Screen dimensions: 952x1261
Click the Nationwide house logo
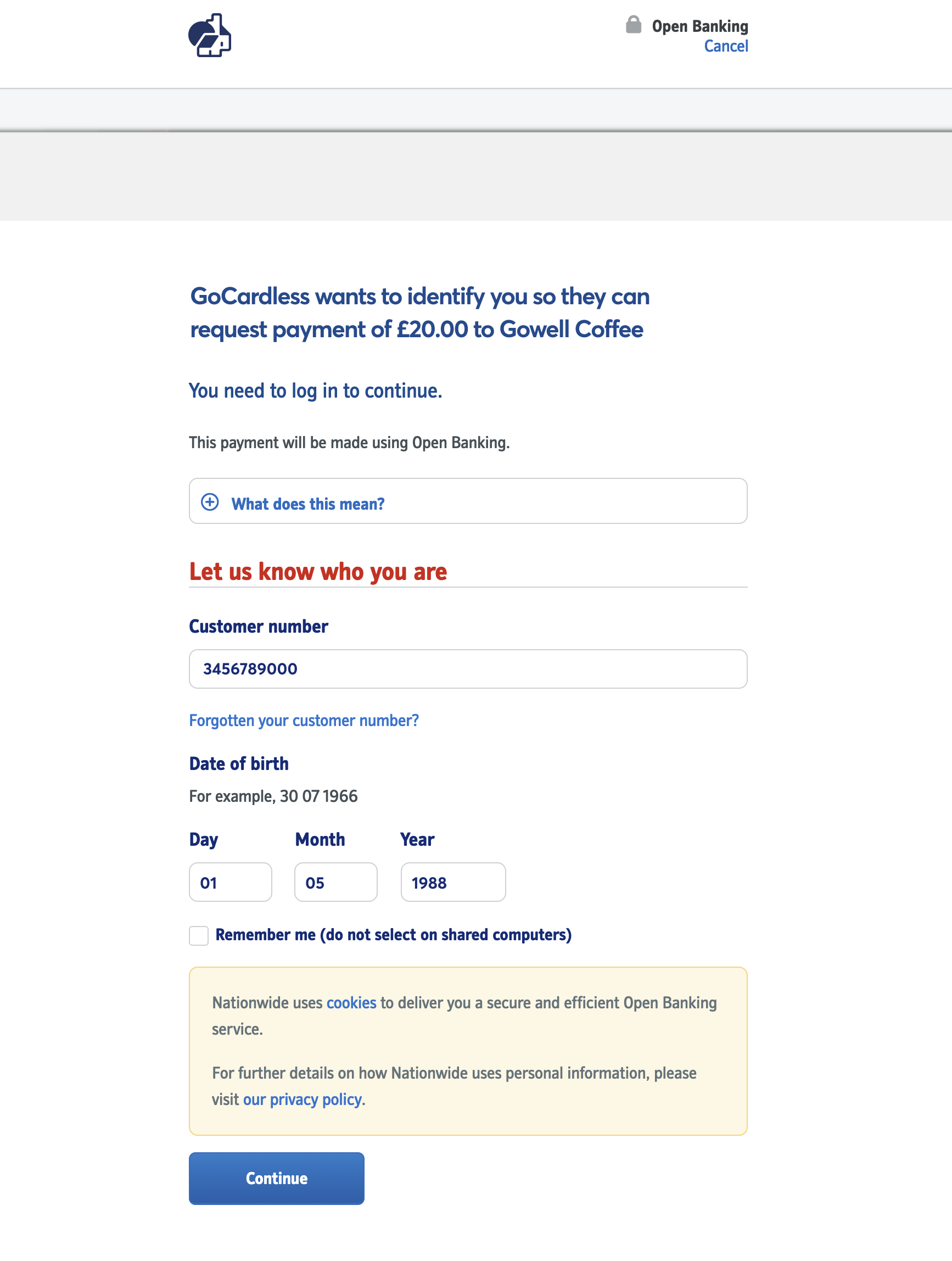click(210, 35)
